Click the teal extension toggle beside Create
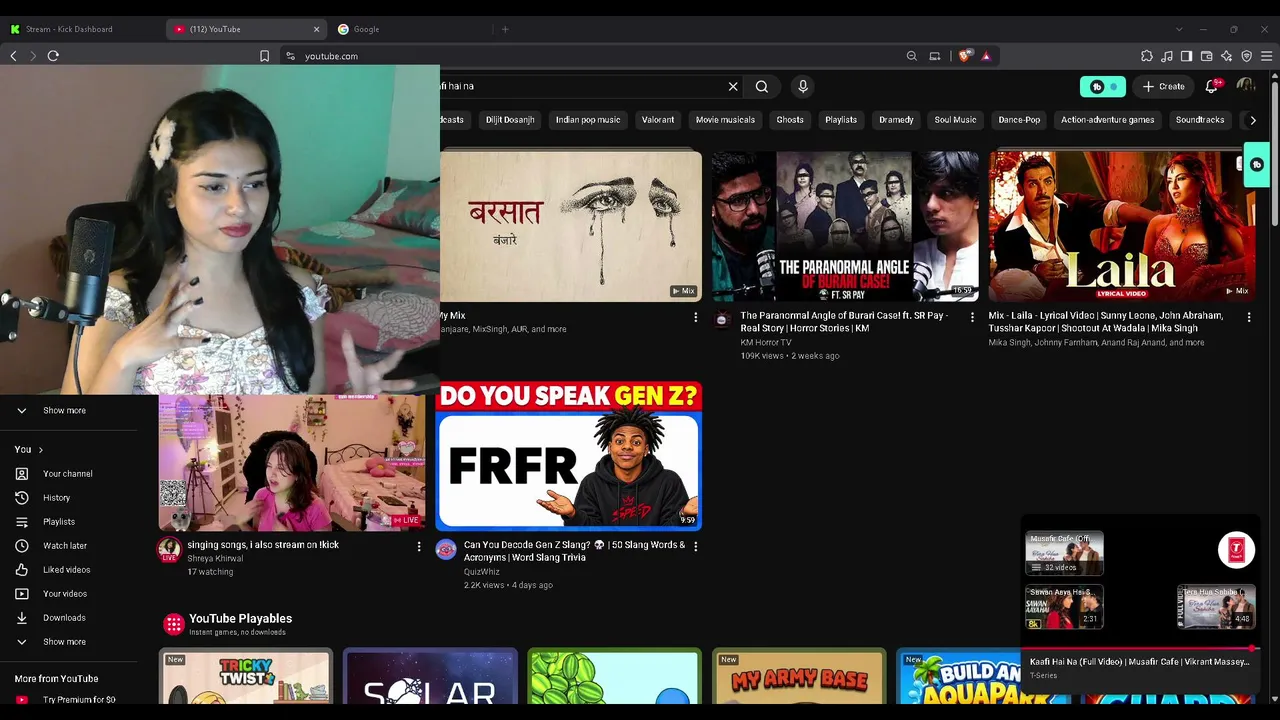 1103,87
